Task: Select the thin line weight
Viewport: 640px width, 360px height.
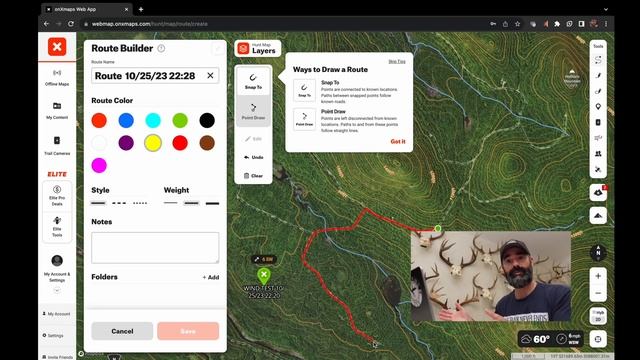Action: point(171,203)
